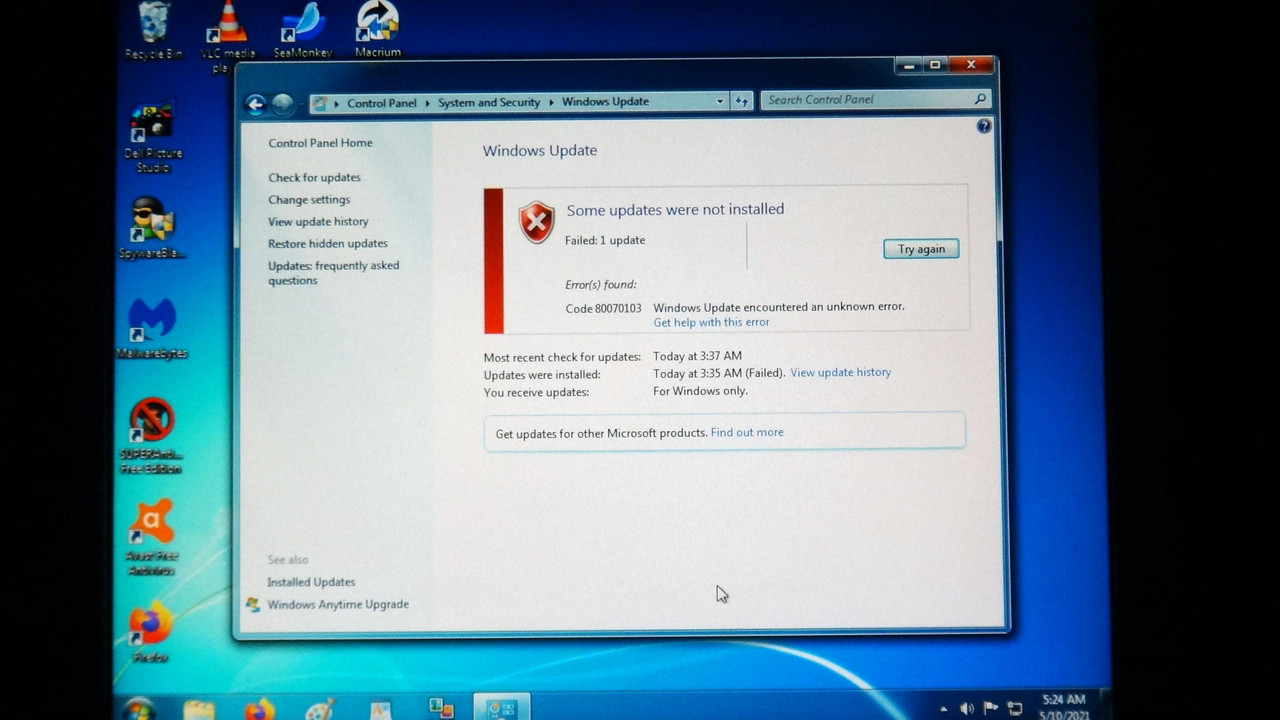Open the volume speaker tray icon
The image size is (1280, 720).
[x=967, y=709]
